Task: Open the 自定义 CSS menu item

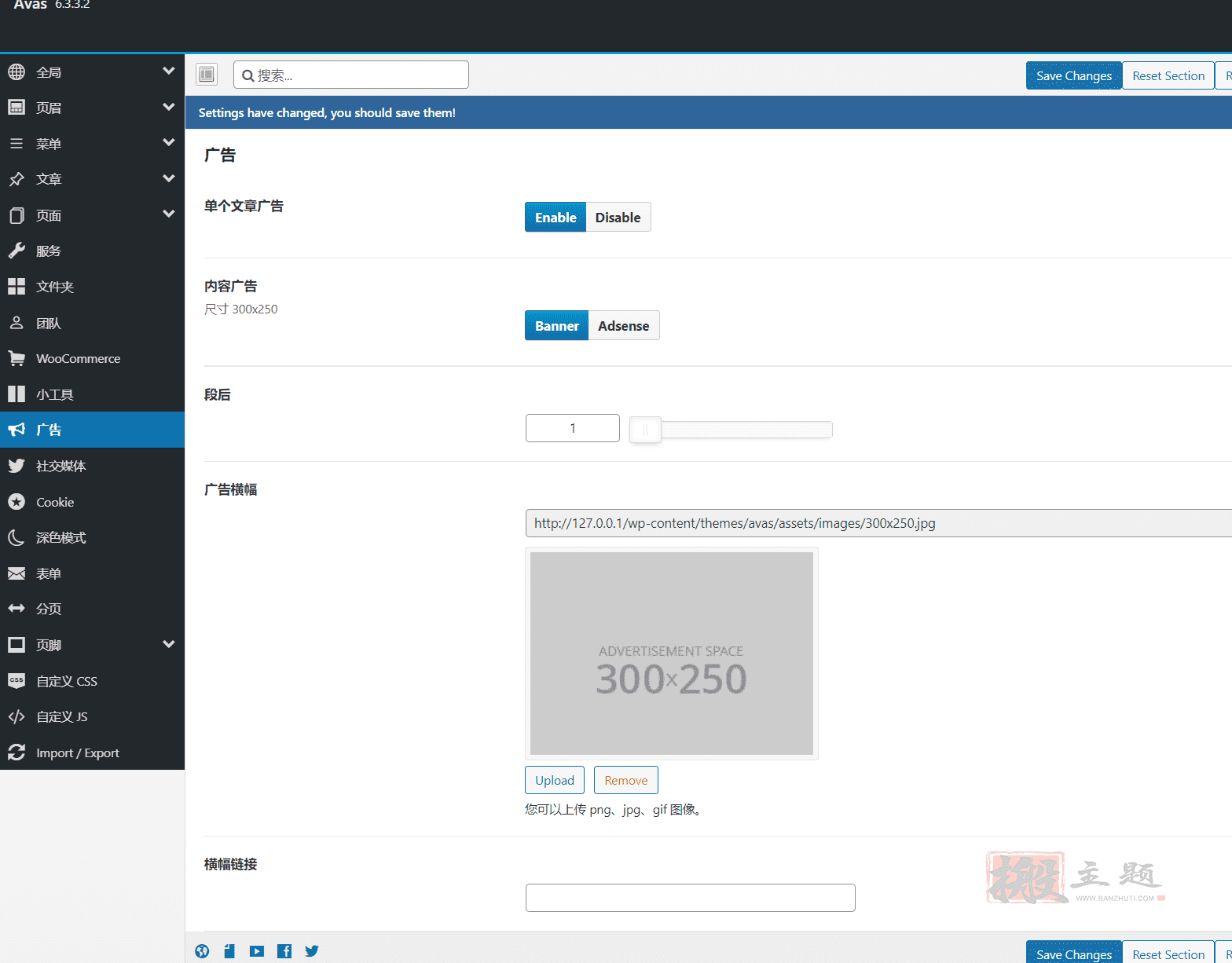Action: pos(92,681)
